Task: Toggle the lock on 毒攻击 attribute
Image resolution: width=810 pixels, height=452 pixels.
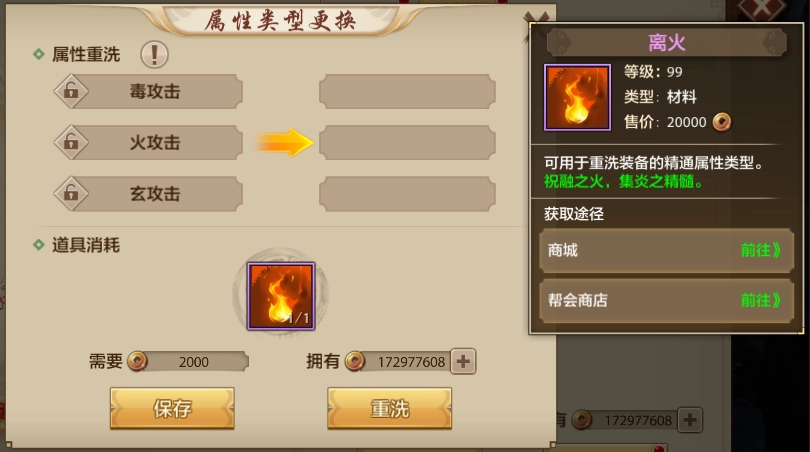Action: coord(71,91)
